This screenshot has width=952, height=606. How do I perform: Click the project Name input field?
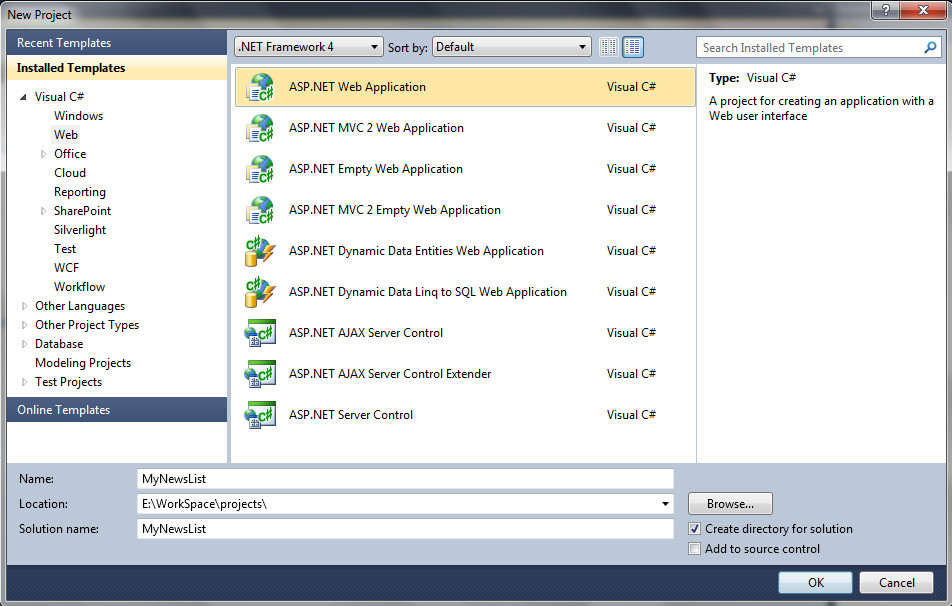[405, 479]
